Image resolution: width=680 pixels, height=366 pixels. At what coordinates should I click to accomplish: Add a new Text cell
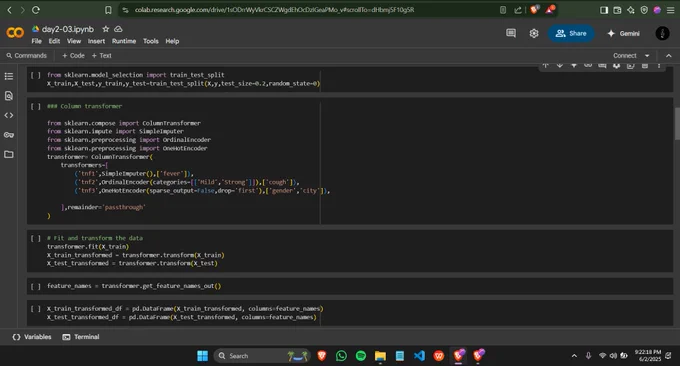coord(101,56)
